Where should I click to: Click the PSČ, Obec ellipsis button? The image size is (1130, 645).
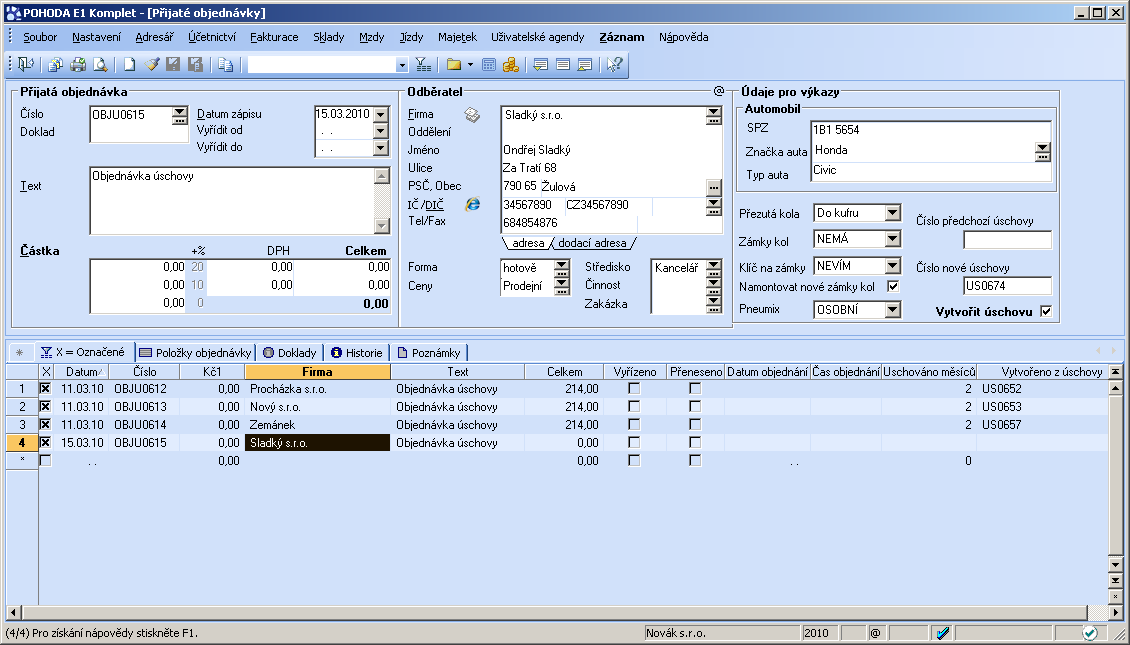click(x=713, y=187)
